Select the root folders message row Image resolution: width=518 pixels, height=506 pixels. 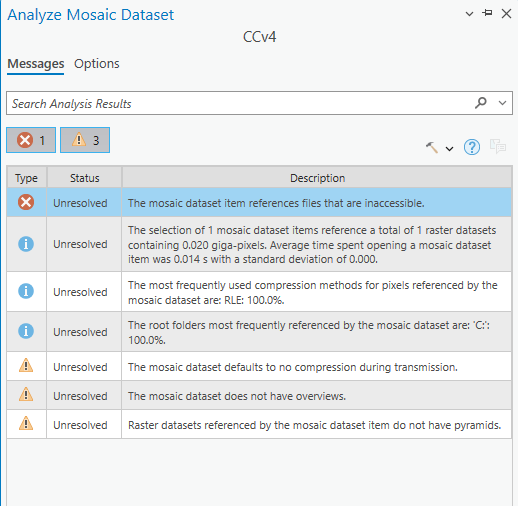(259, 332)
